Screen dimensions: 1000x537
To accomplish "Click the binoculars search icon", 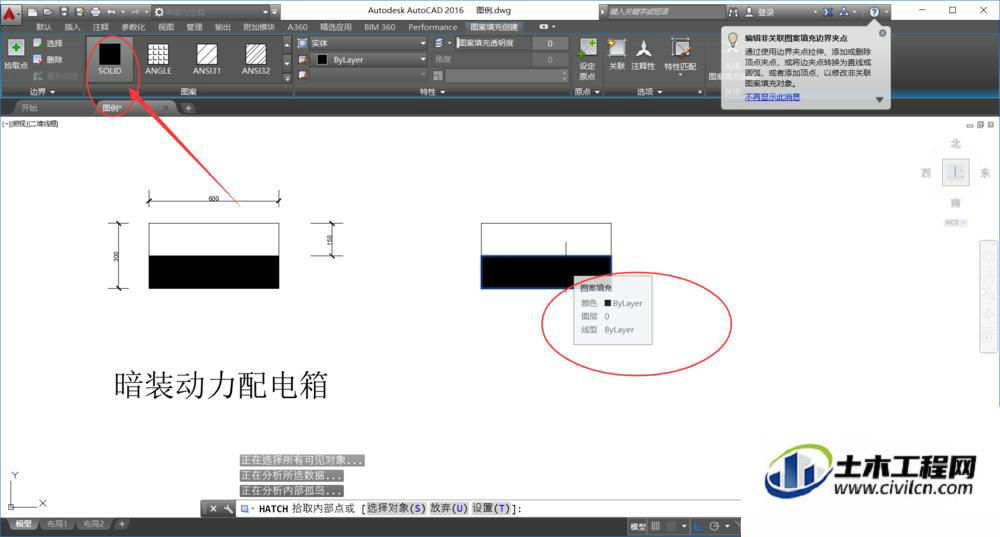I will (x=733, y=11).
